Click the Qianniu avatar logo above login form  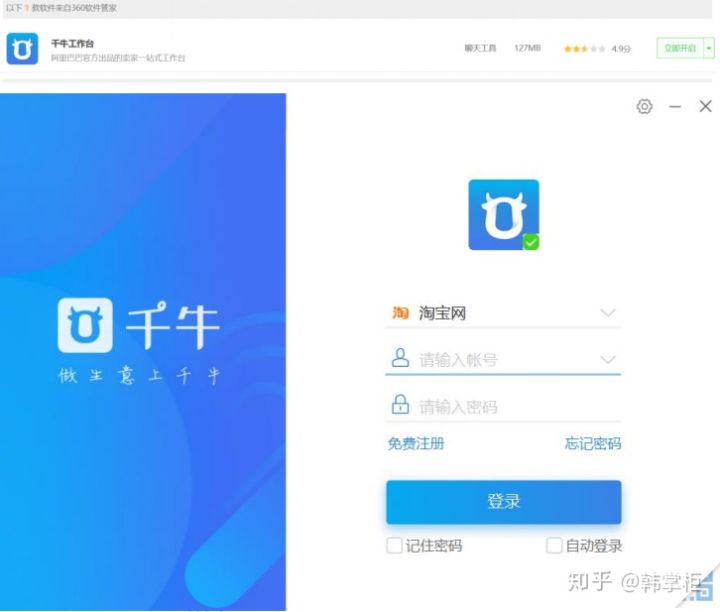point(504,215)
